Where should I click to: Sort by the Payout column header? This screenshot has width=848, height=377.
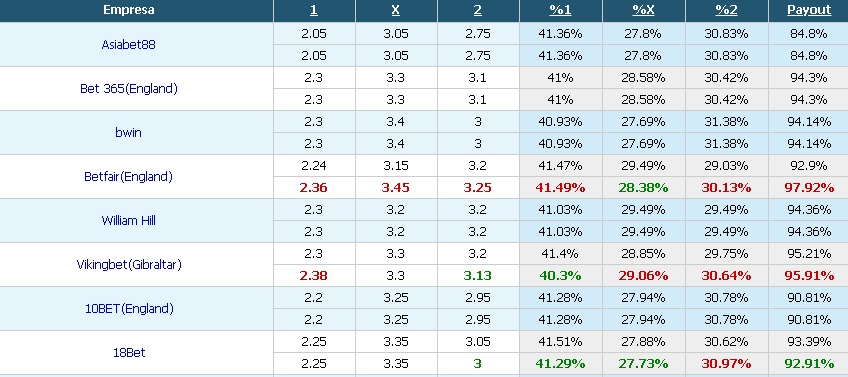pos(809,10)
